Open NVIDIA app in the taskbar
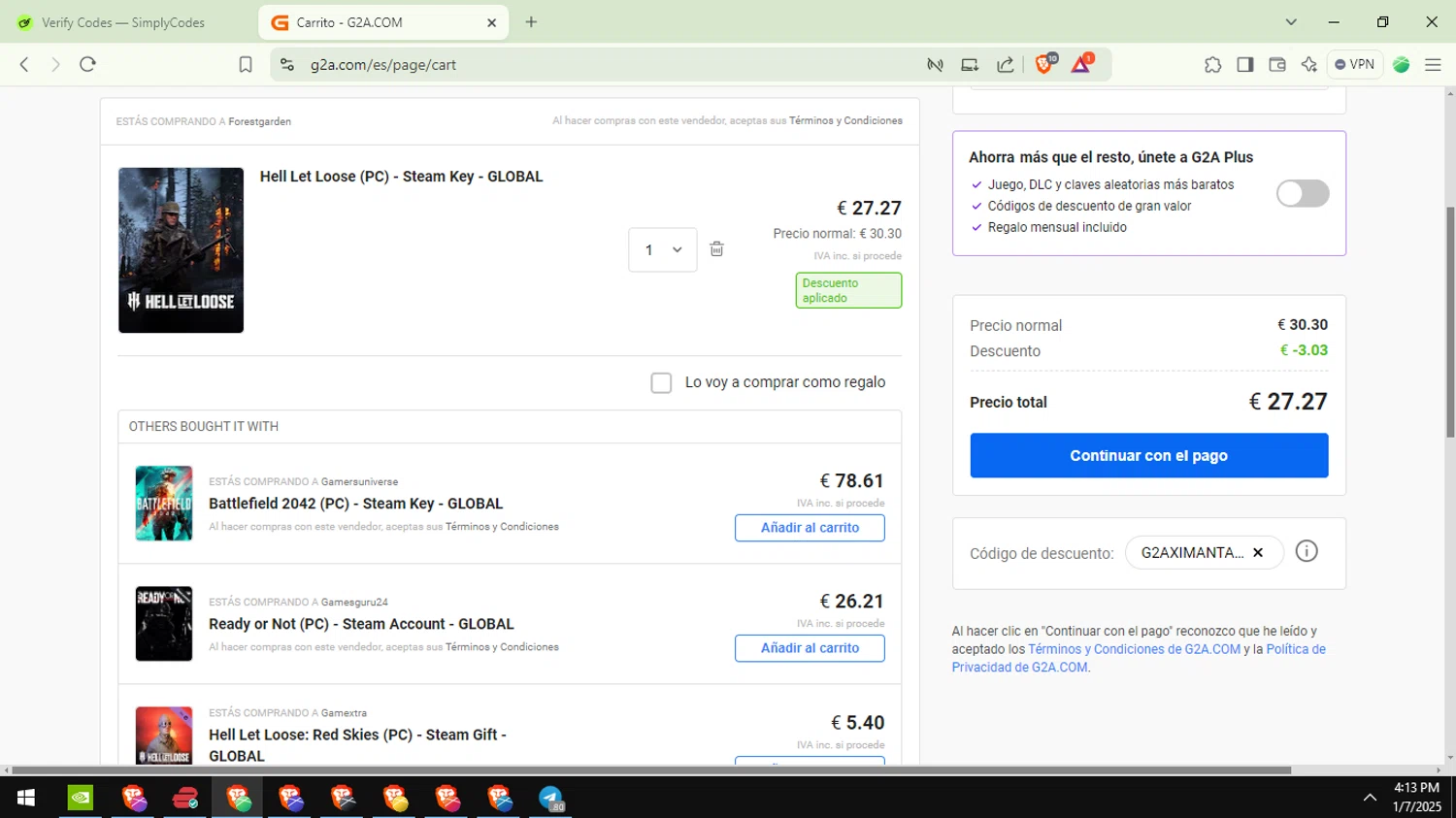 point(81,798)
